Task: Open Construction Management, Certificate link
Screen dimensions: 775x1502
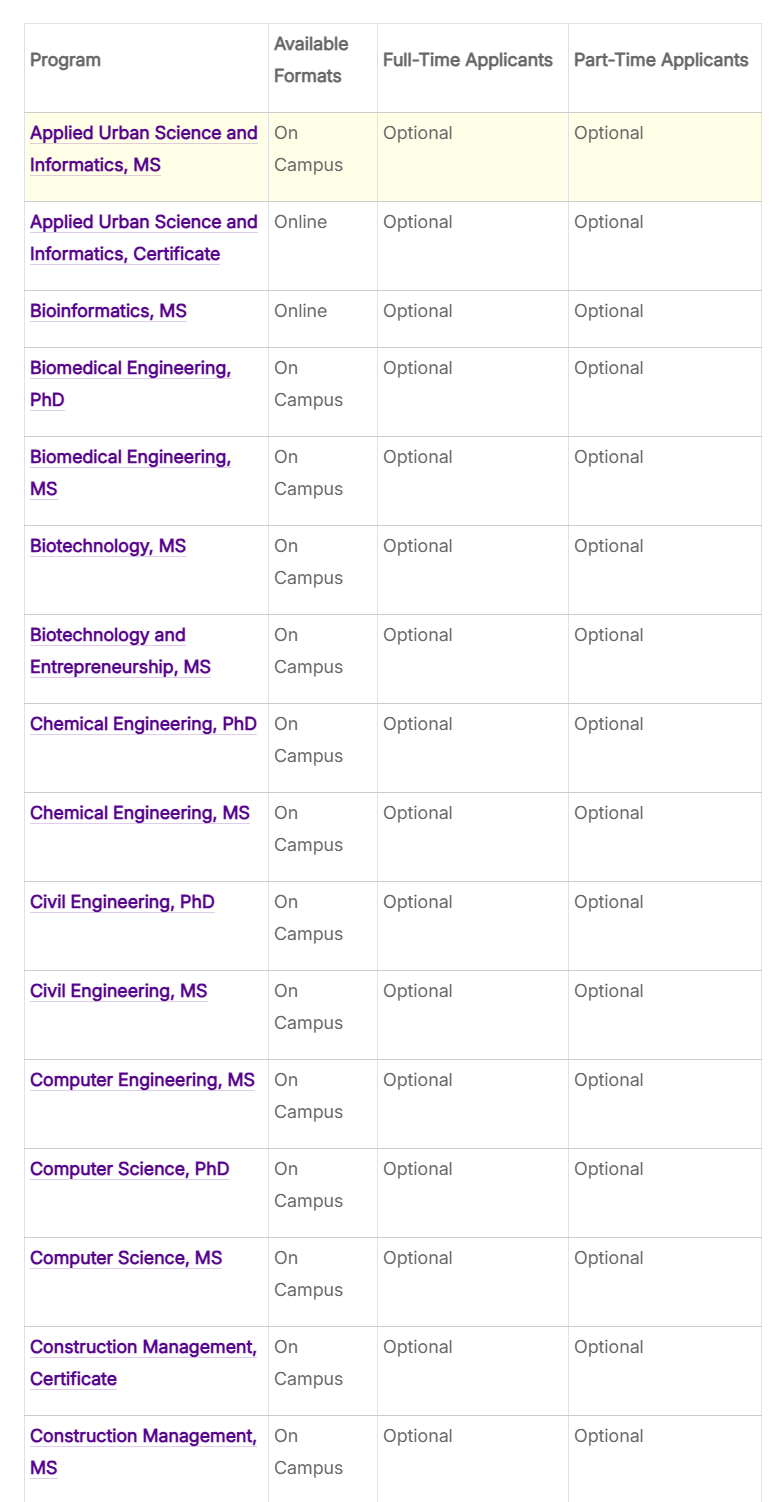Action: pyautogui.click(x=143, y=1348)
